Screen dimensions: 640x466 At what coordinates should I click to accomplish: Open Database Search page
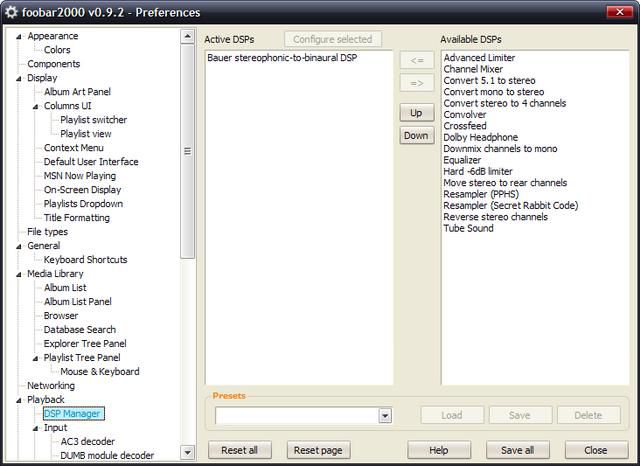(x=80, y=330)
